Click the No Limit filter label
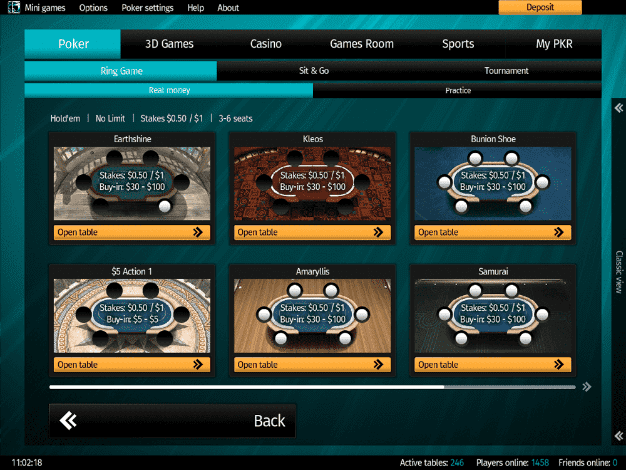This screenshot has height=470, width=626. [110, 119]
